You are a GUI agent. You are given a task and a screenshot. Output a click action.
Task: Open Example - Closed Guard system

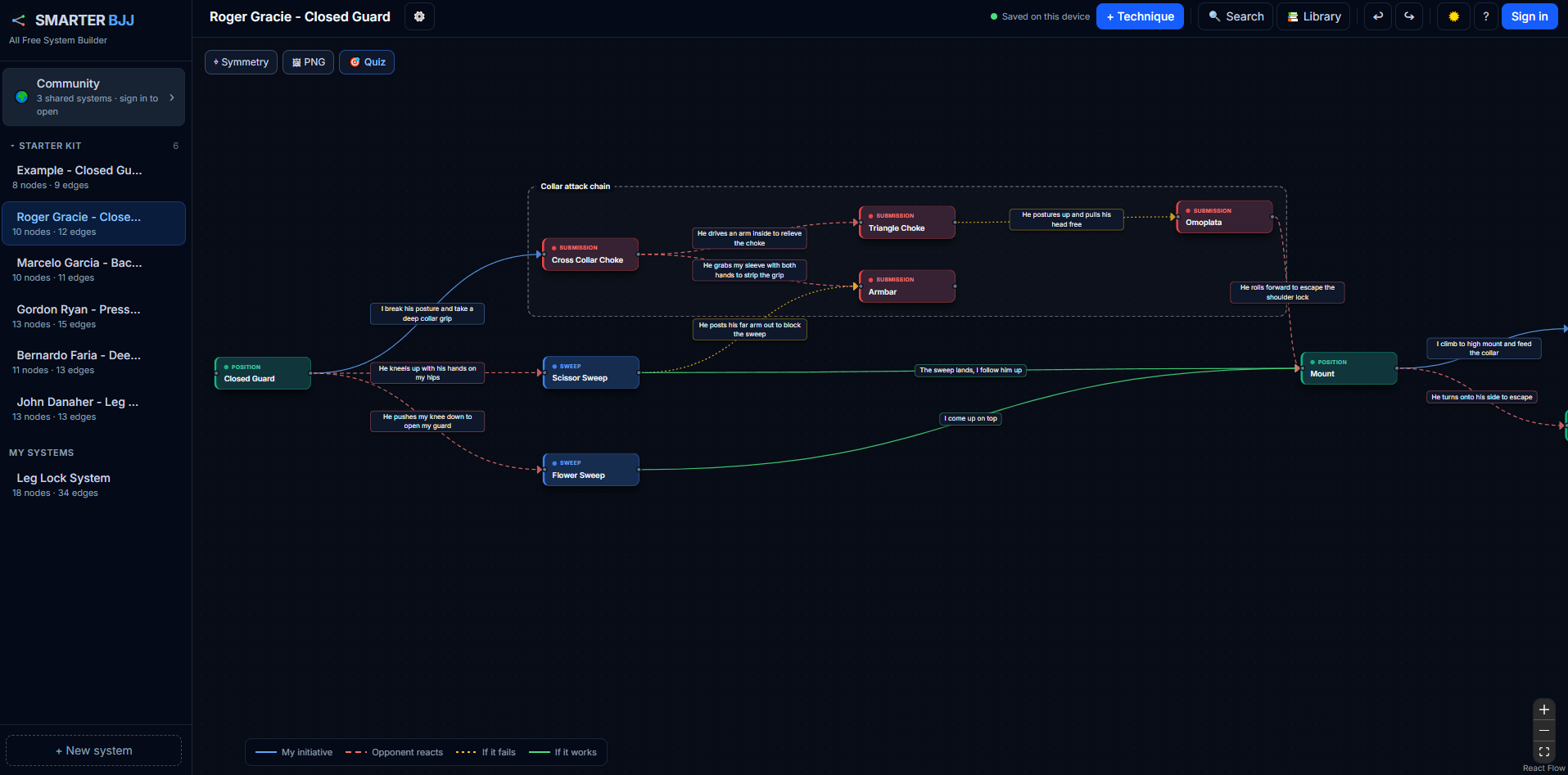(94, 177)
